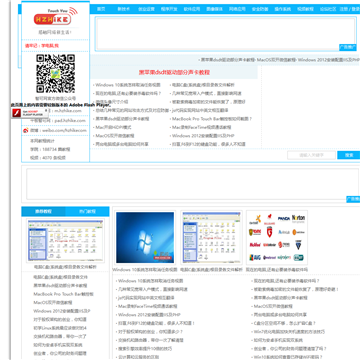Open 'Windows 2012安装配置IIS及PHP' in headline list

click(203, 136)
